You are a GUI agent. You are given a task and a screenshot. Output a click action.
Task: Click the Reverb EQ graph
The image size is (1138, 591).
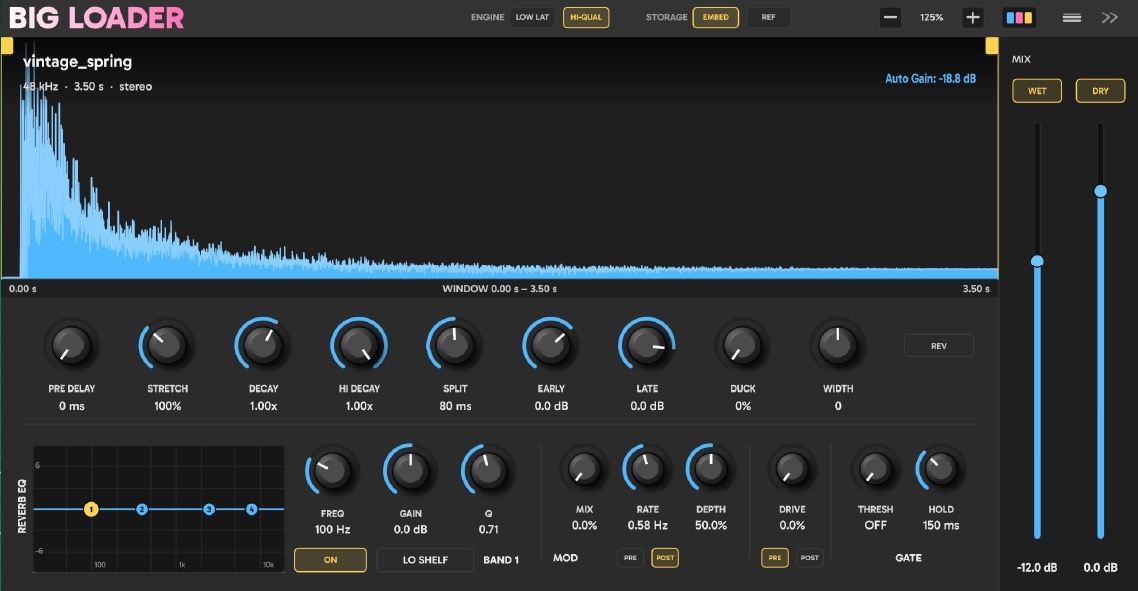tap(159, 509)
